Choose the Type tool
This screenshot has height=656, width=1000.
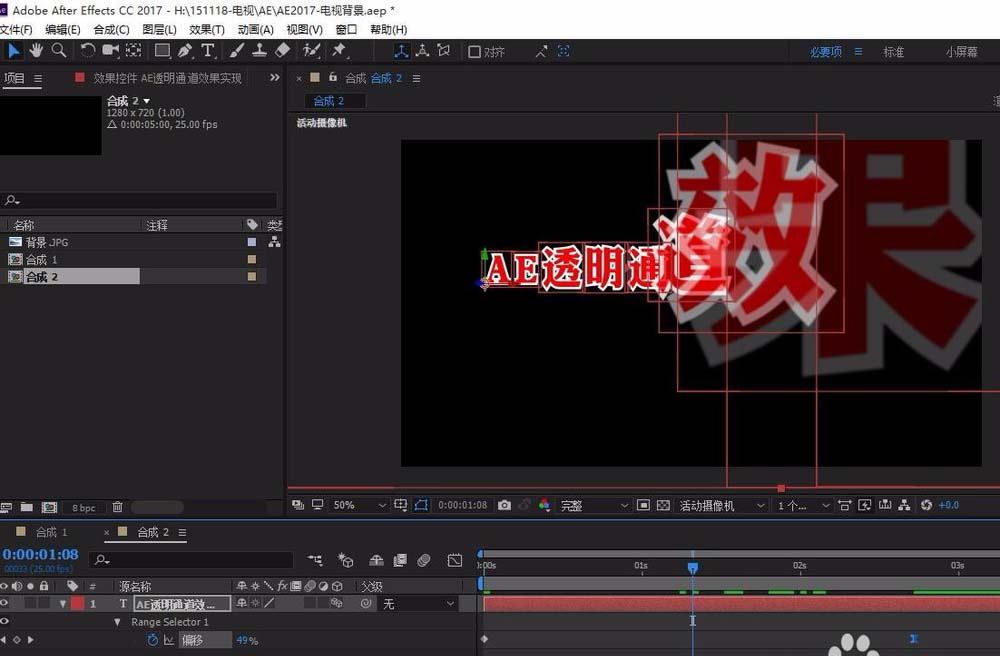(x=207, y=49)
